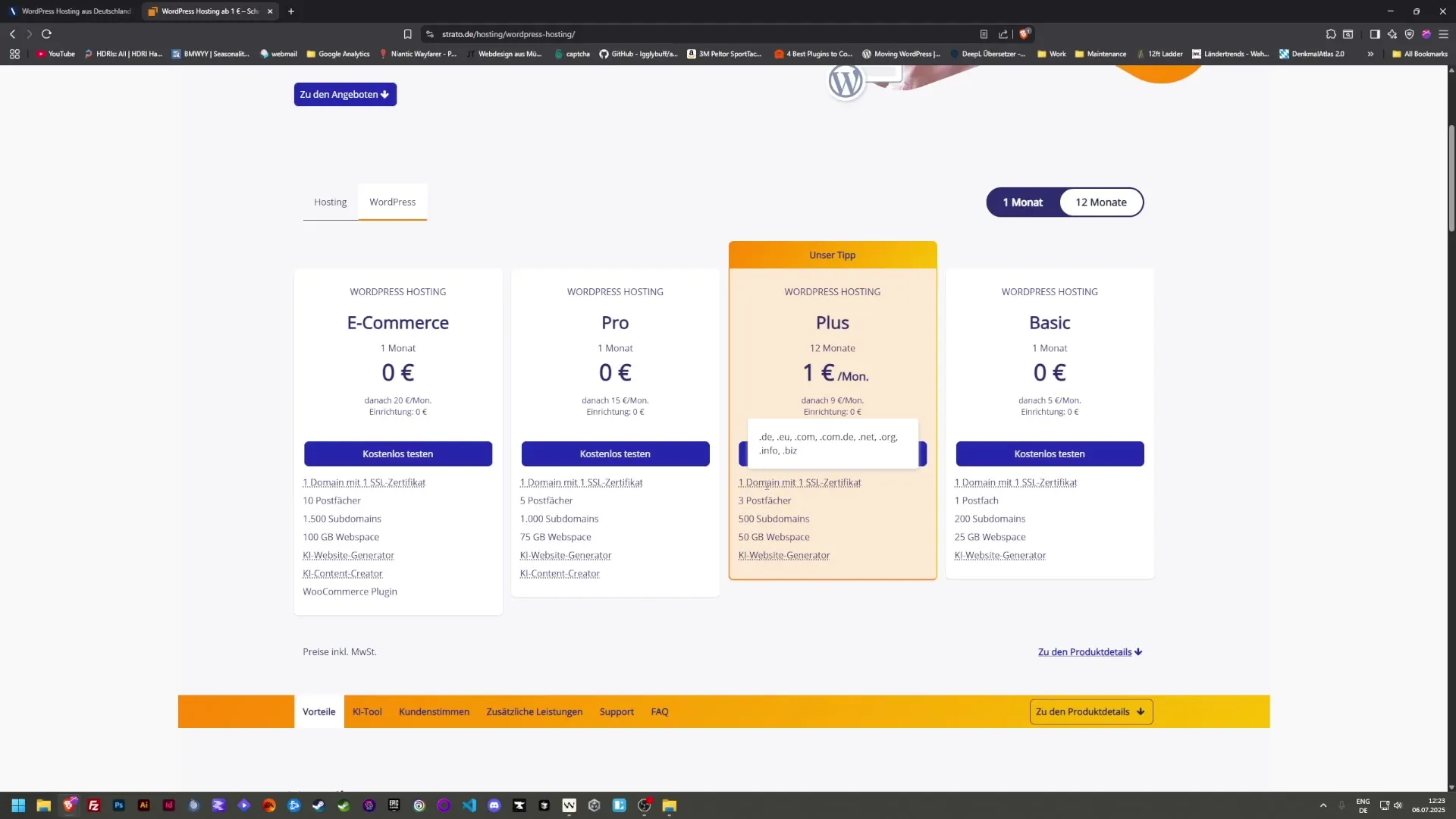This screenshot has height=819, width=1456.
Task: Click the share icon next to the address bar
Action: [x=1003, y=34]
